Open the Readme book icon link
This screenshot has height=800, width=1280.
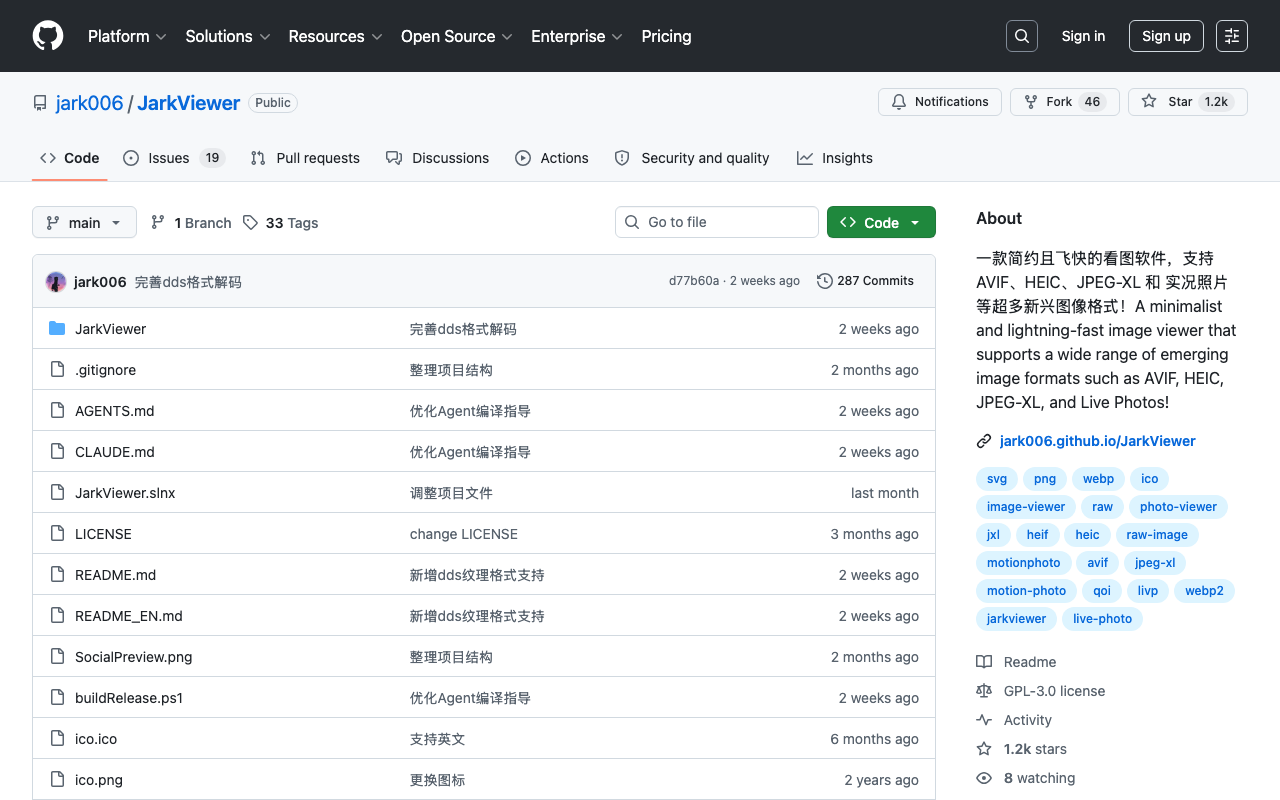point(984,662)
